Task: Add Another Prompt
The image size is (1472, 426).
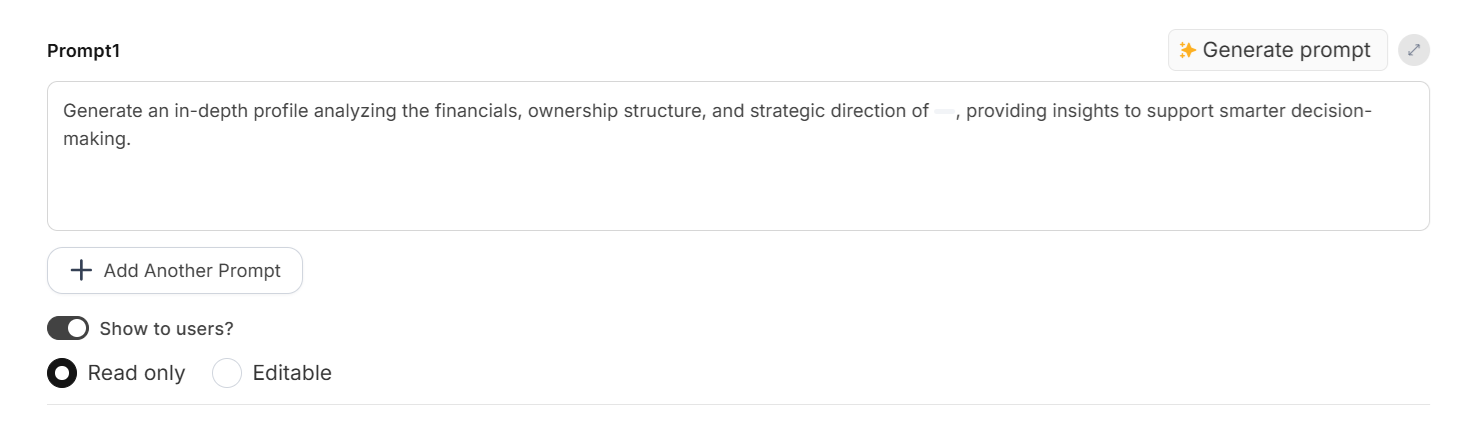Action: [175, 271]
